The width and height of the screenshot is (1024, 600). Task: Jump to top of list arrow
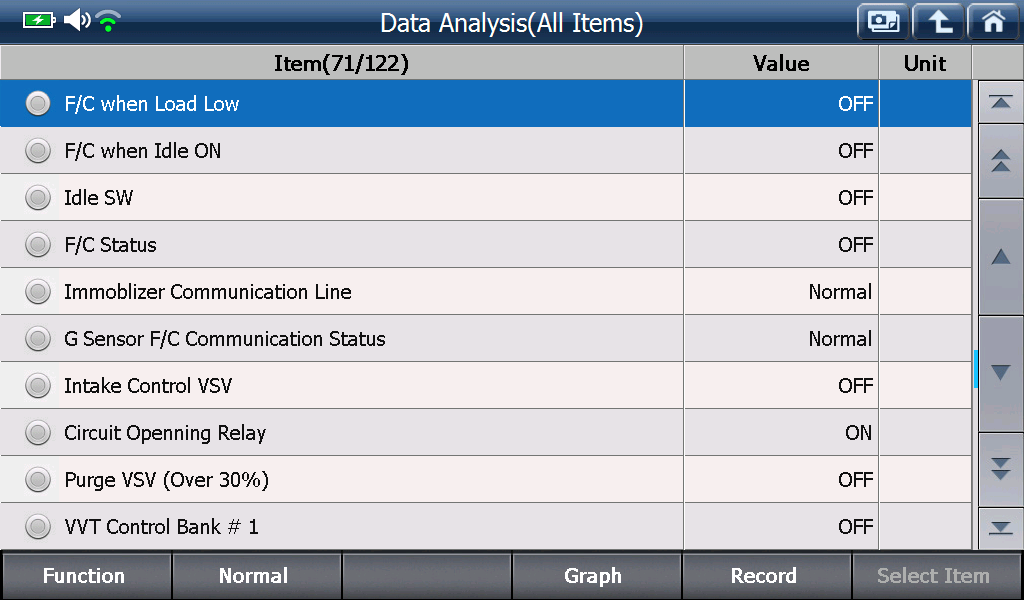[x=1000, y=102]
